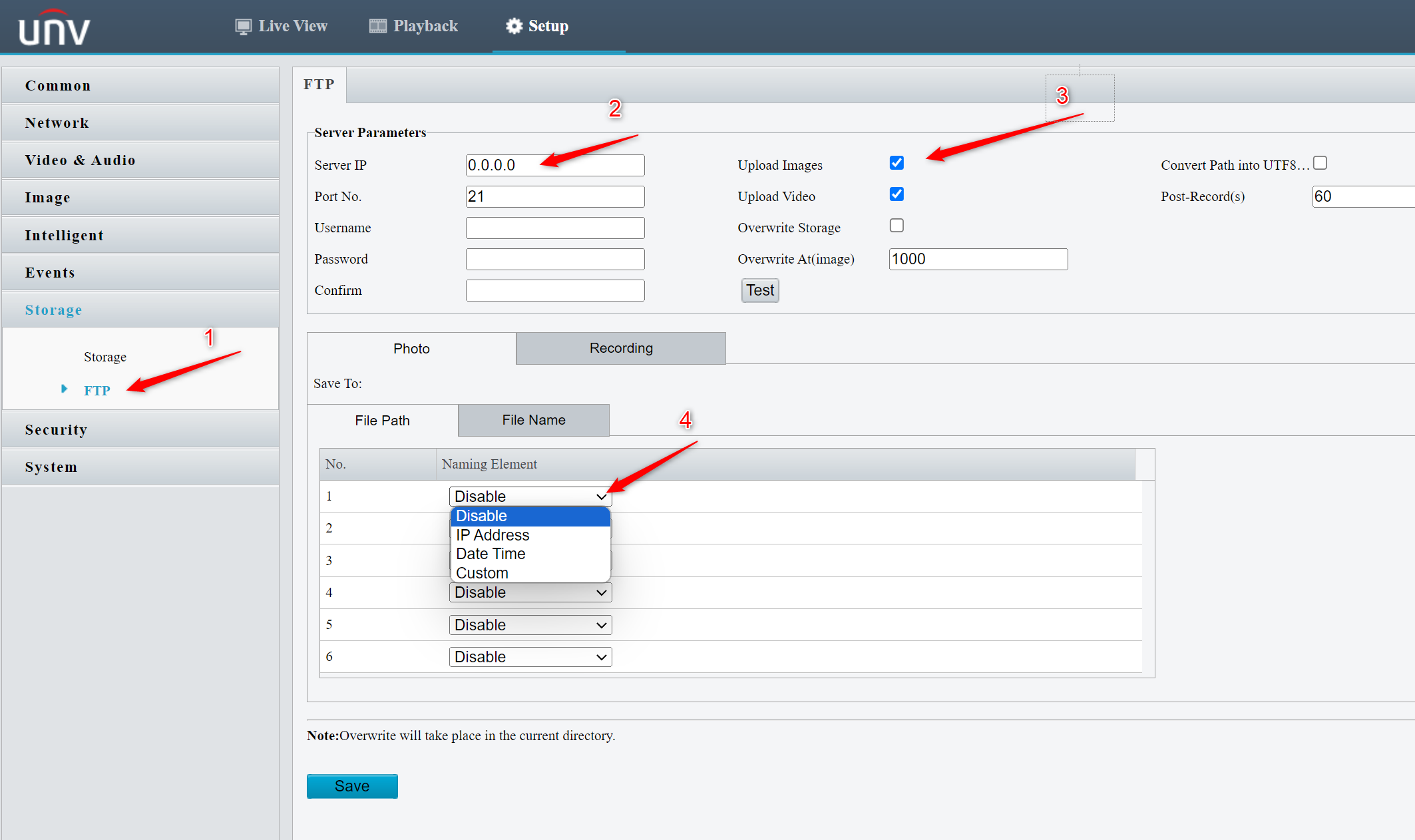Click the UNV logo
This screenshot has width=1415, height=840.
[54, 28]
